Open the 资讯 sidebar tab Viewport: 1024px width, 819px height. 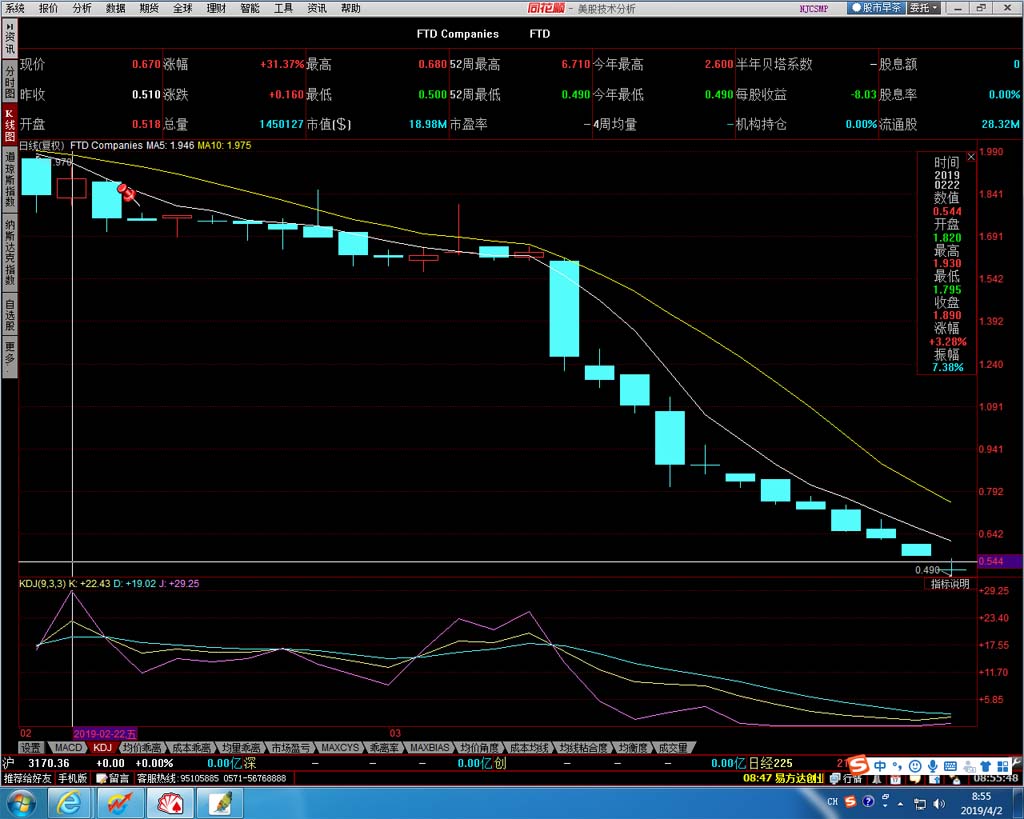pyautogui.click(x=9, y=40)
